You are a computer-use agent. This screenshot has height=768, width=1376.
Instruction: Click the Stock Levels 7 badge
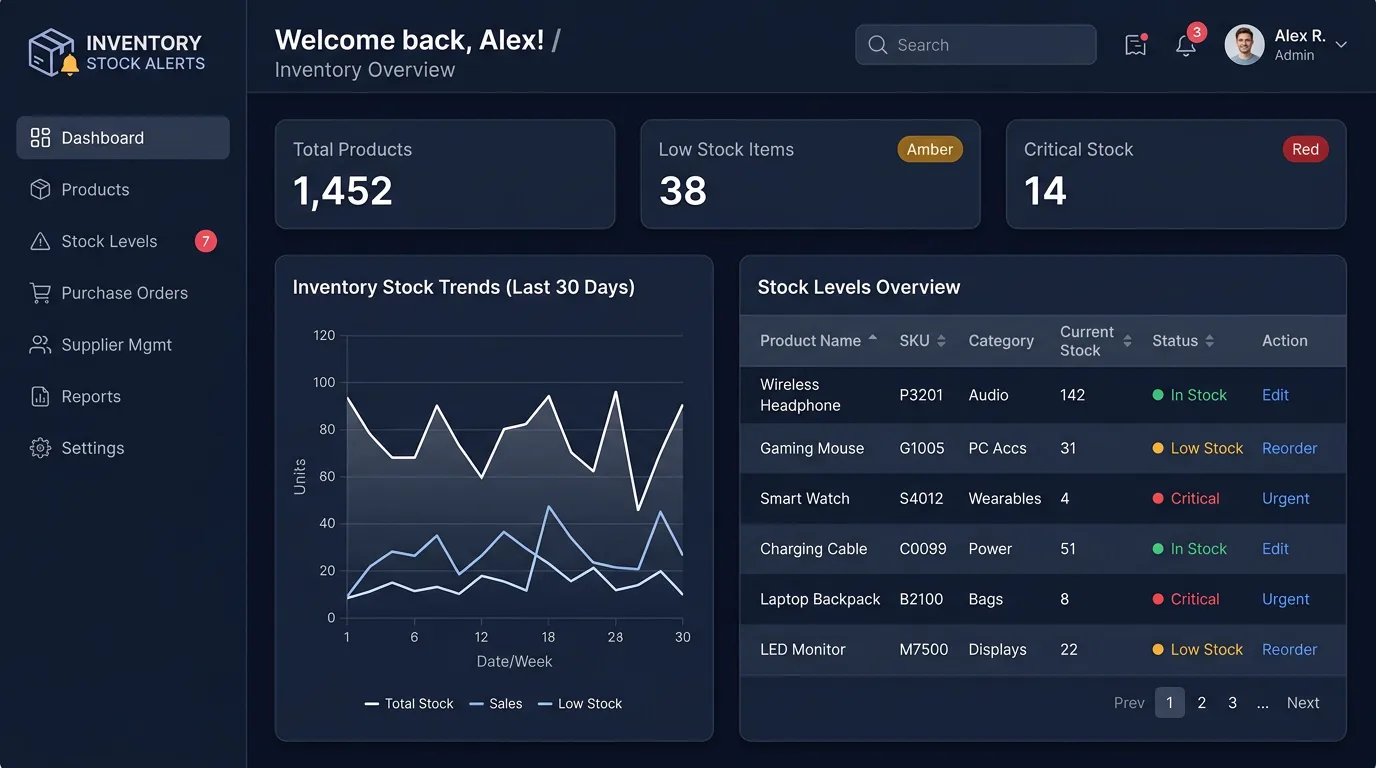[205, 241]
